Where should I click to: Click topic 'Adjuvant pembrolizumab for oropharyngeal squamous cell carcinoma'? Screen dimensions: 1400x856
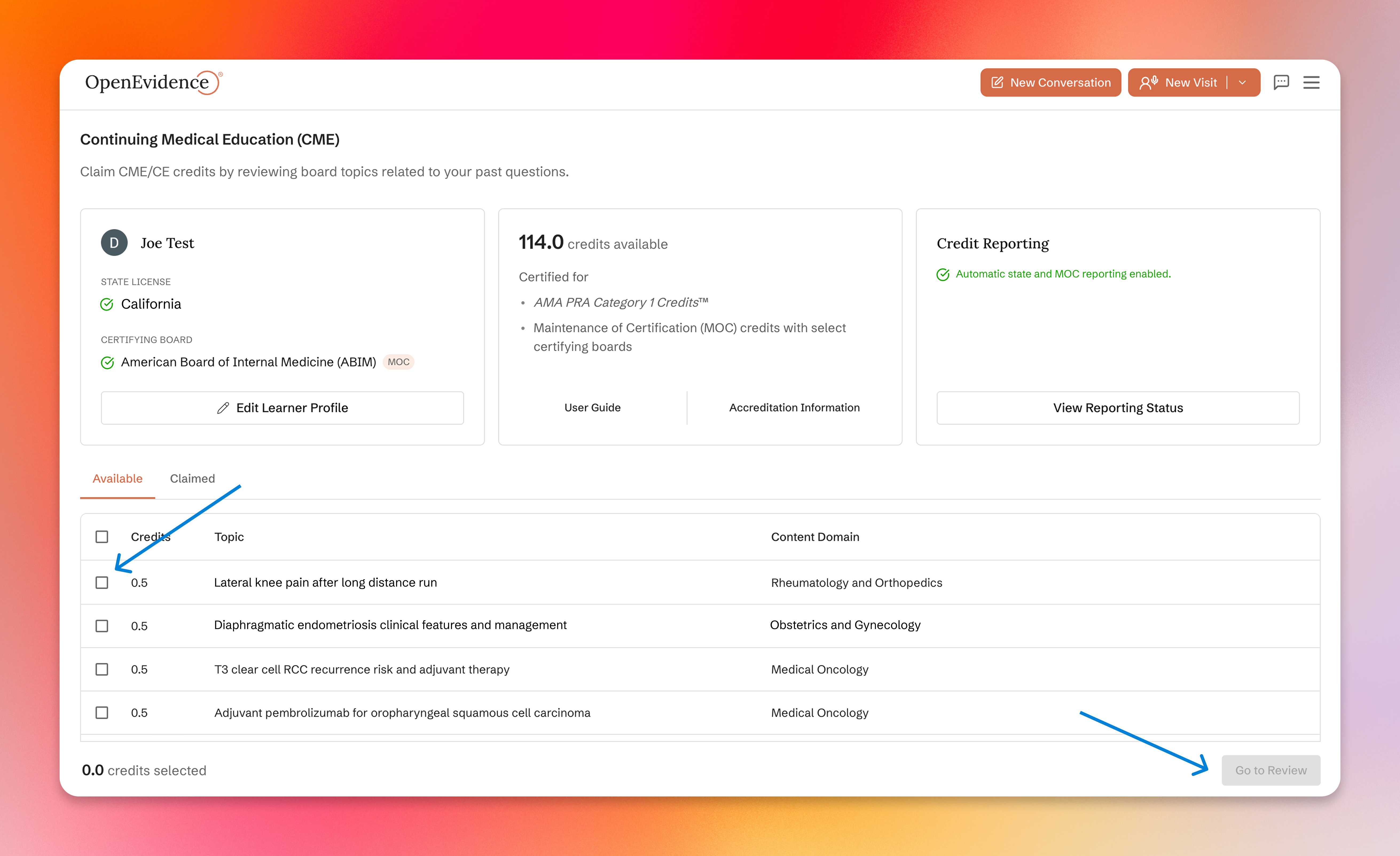(x=402, y=713)
